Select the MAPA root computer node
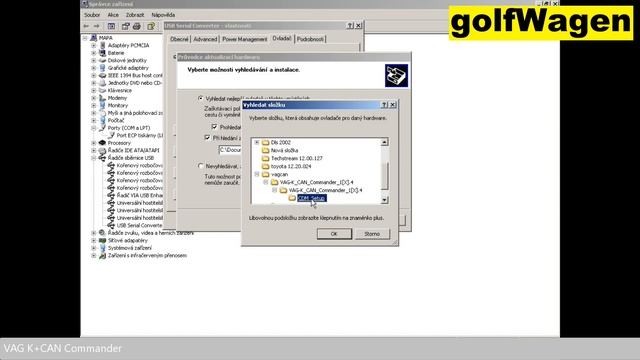 (x=105, y=38)
